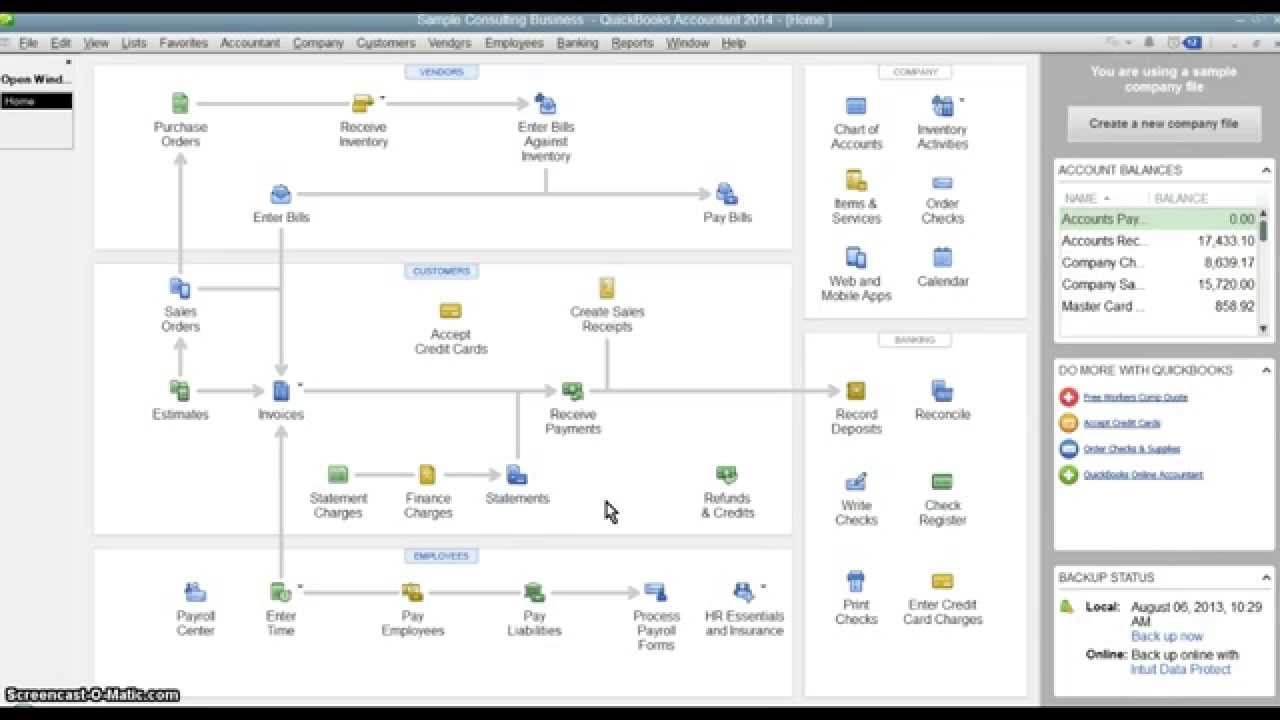
Task: Expand the Receive Inventory dropdown arrow
Action: point(382,98)
